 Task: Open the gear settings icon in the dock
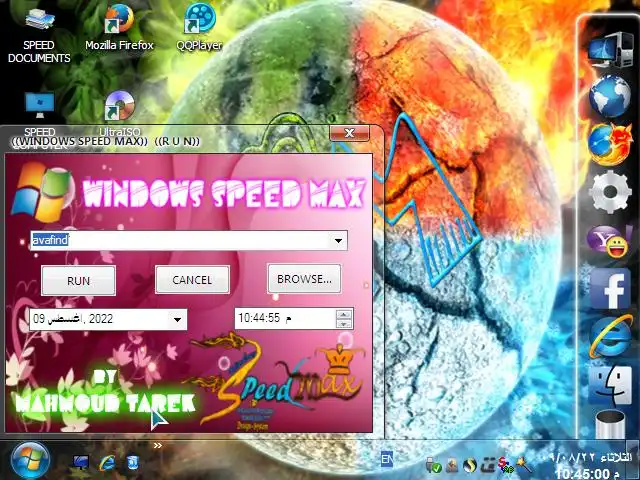(x=610, y=192)
